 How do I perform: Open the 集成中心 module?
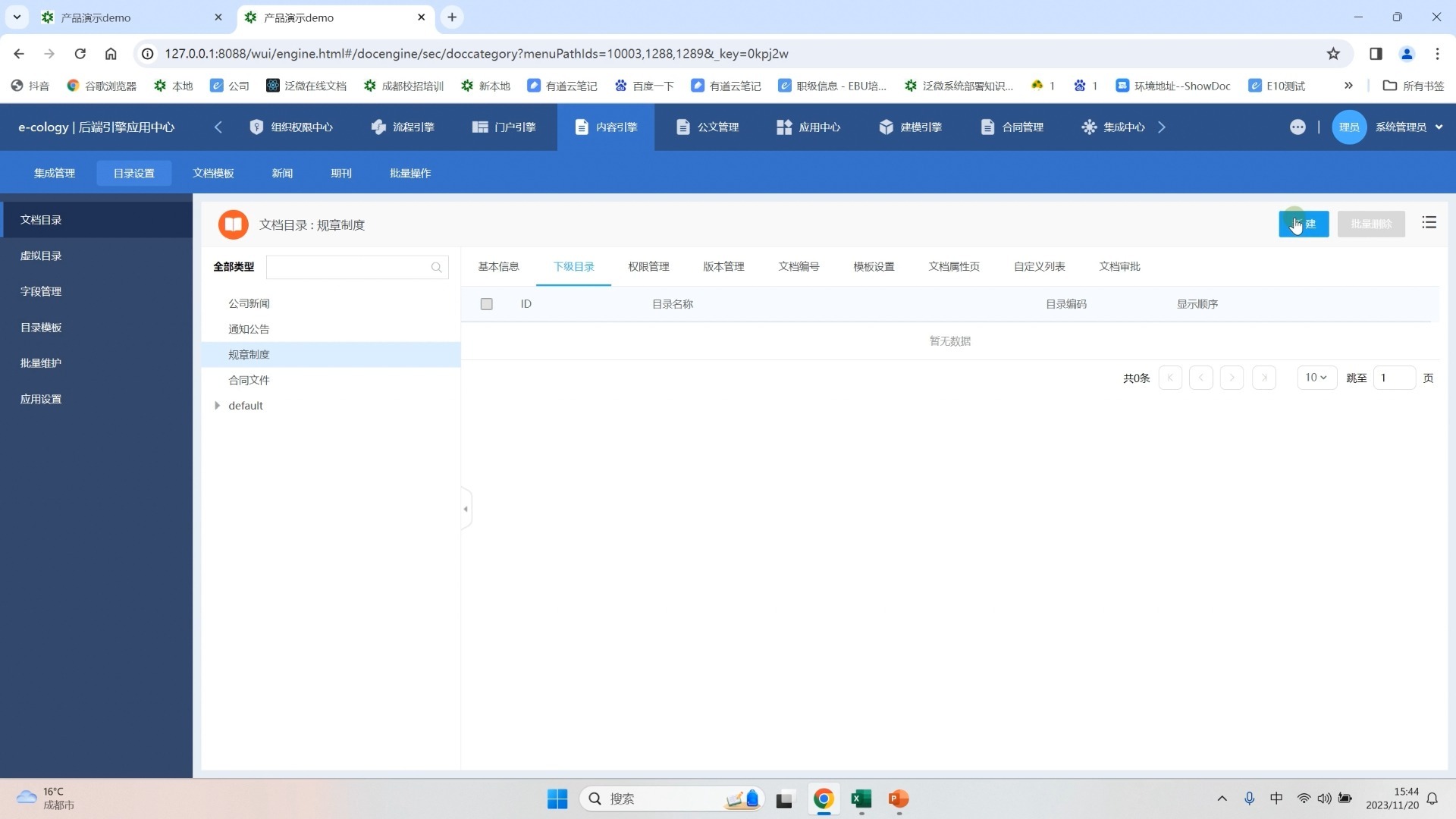point(1113,127)
